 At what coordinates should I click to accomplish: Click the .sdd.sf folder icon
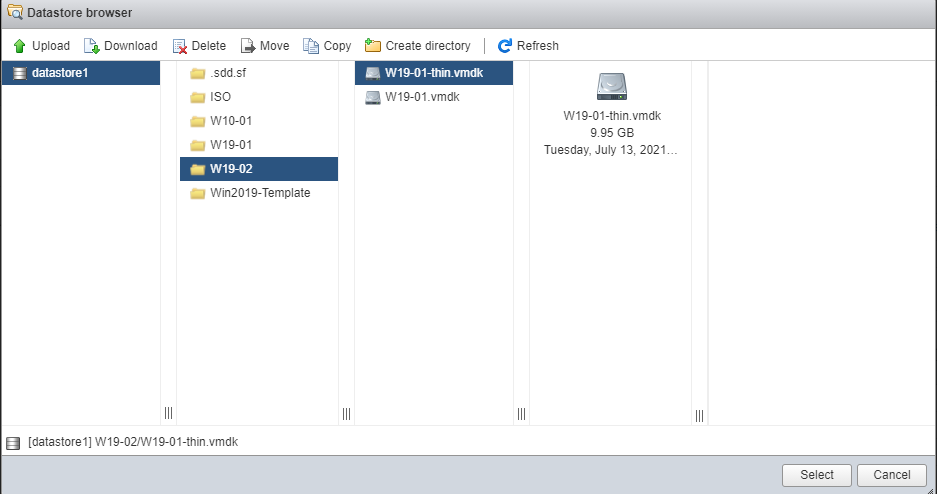coord(198,73)
